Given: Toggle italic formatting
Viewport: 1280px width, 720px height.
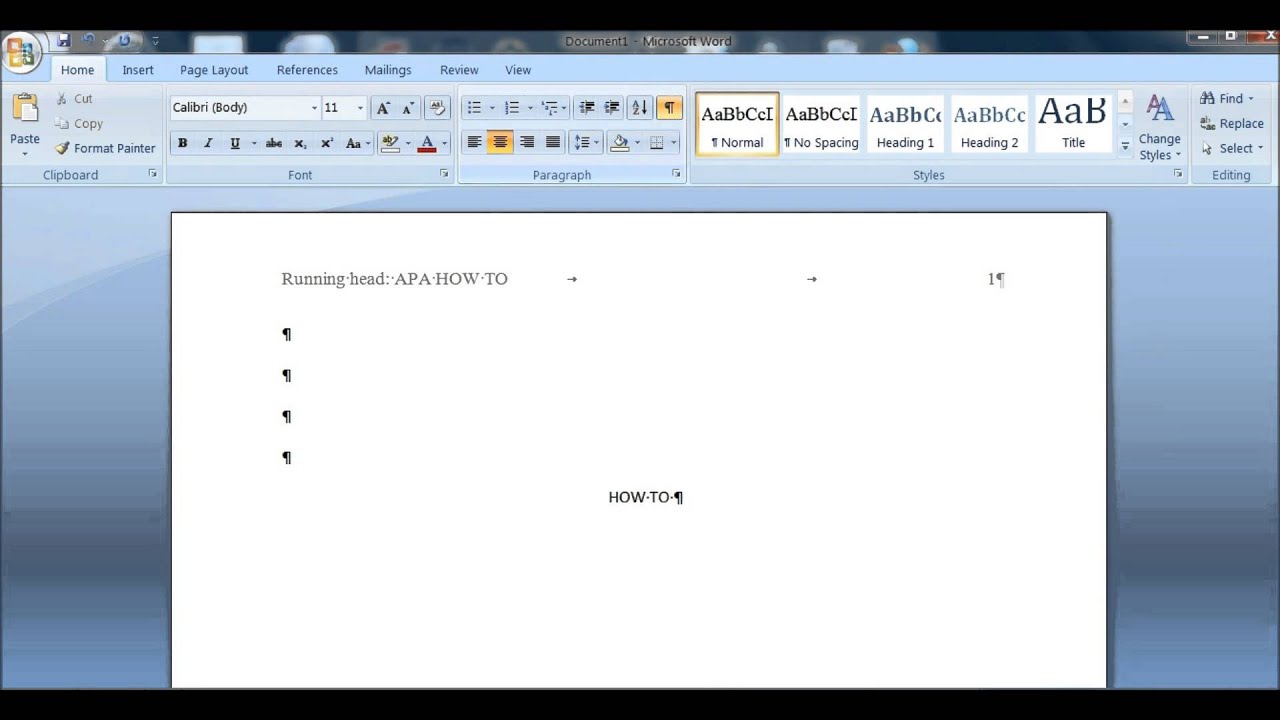Looking at the screenshot, I should tap(208, 143).
